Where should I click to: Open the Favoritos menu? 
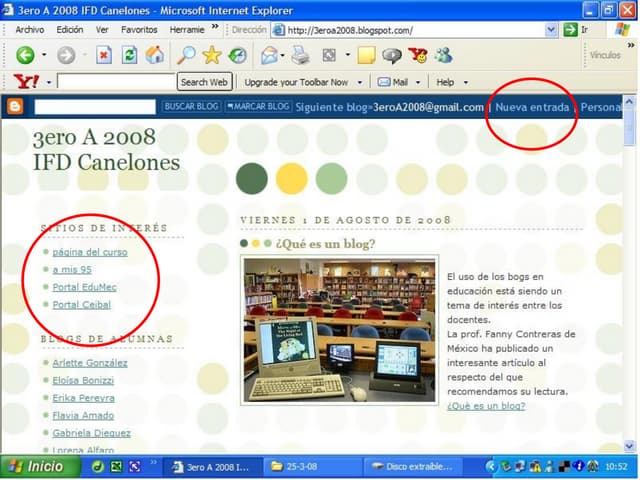coord(139,30)
